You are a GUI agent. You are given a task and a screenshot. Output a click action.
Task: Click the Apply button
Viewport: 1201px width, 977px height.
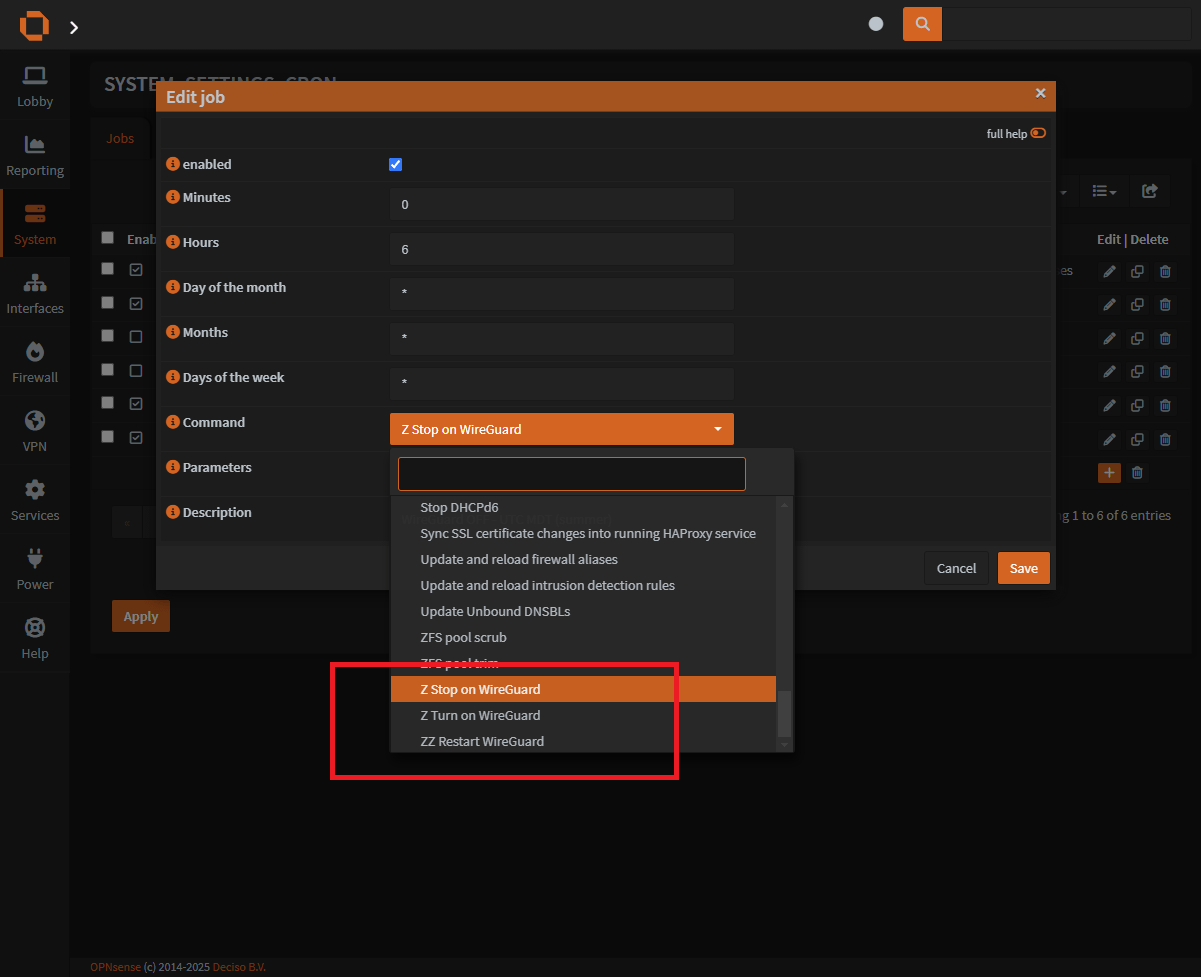point(141,616)
